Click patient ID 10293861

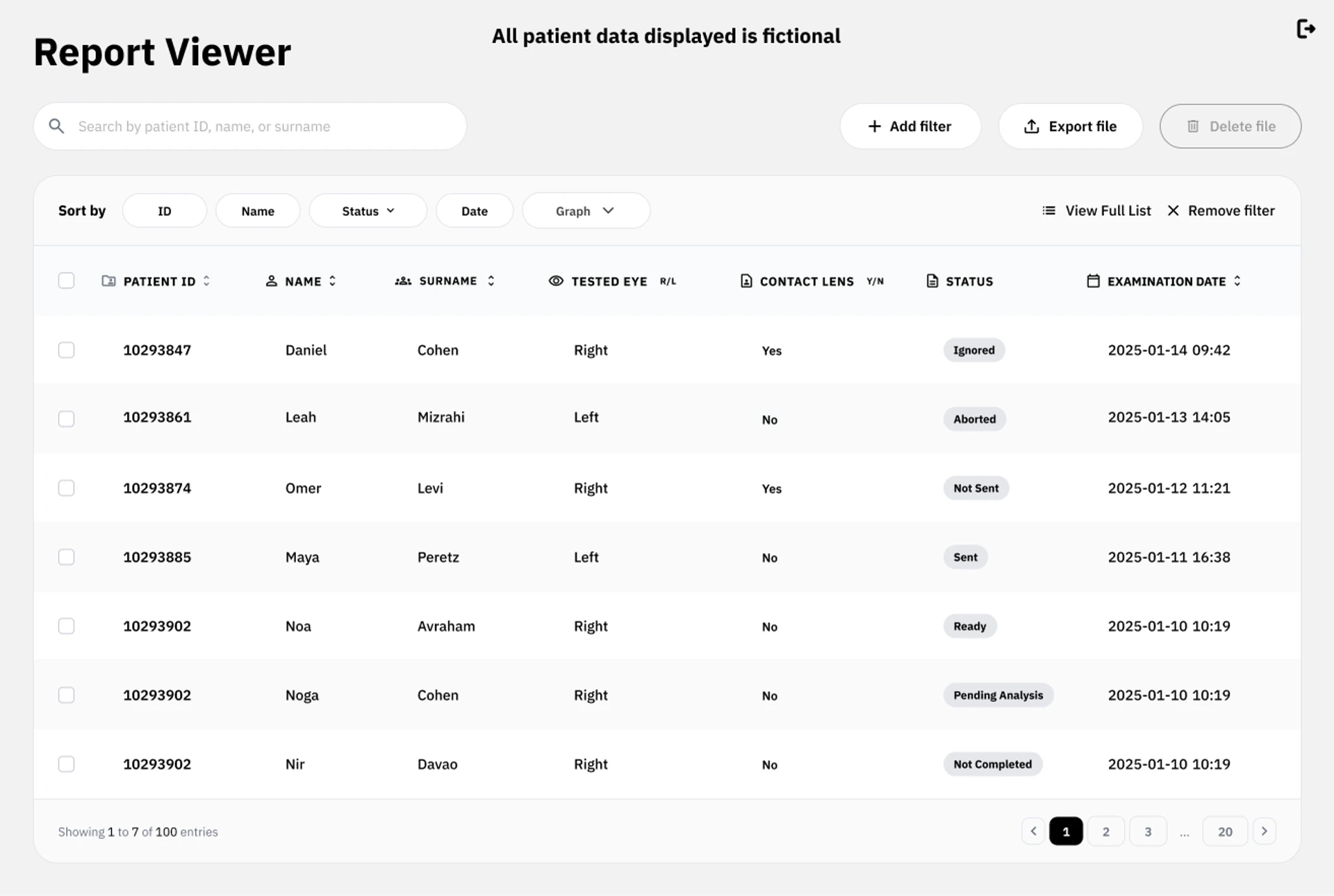(x=157, y=417)
